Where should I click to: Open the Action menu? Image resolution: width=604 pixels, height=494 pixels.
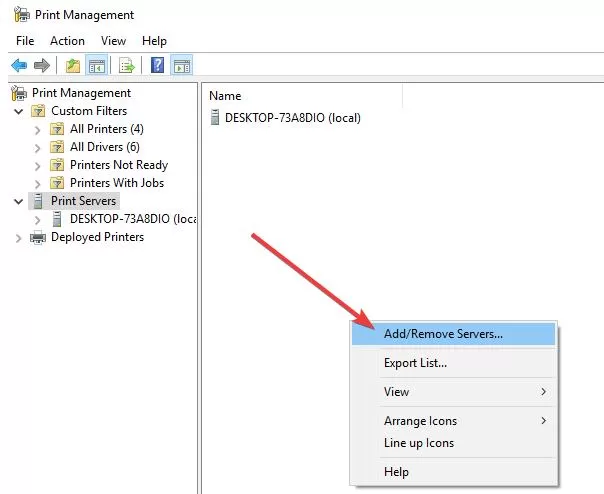click(67, 41)
